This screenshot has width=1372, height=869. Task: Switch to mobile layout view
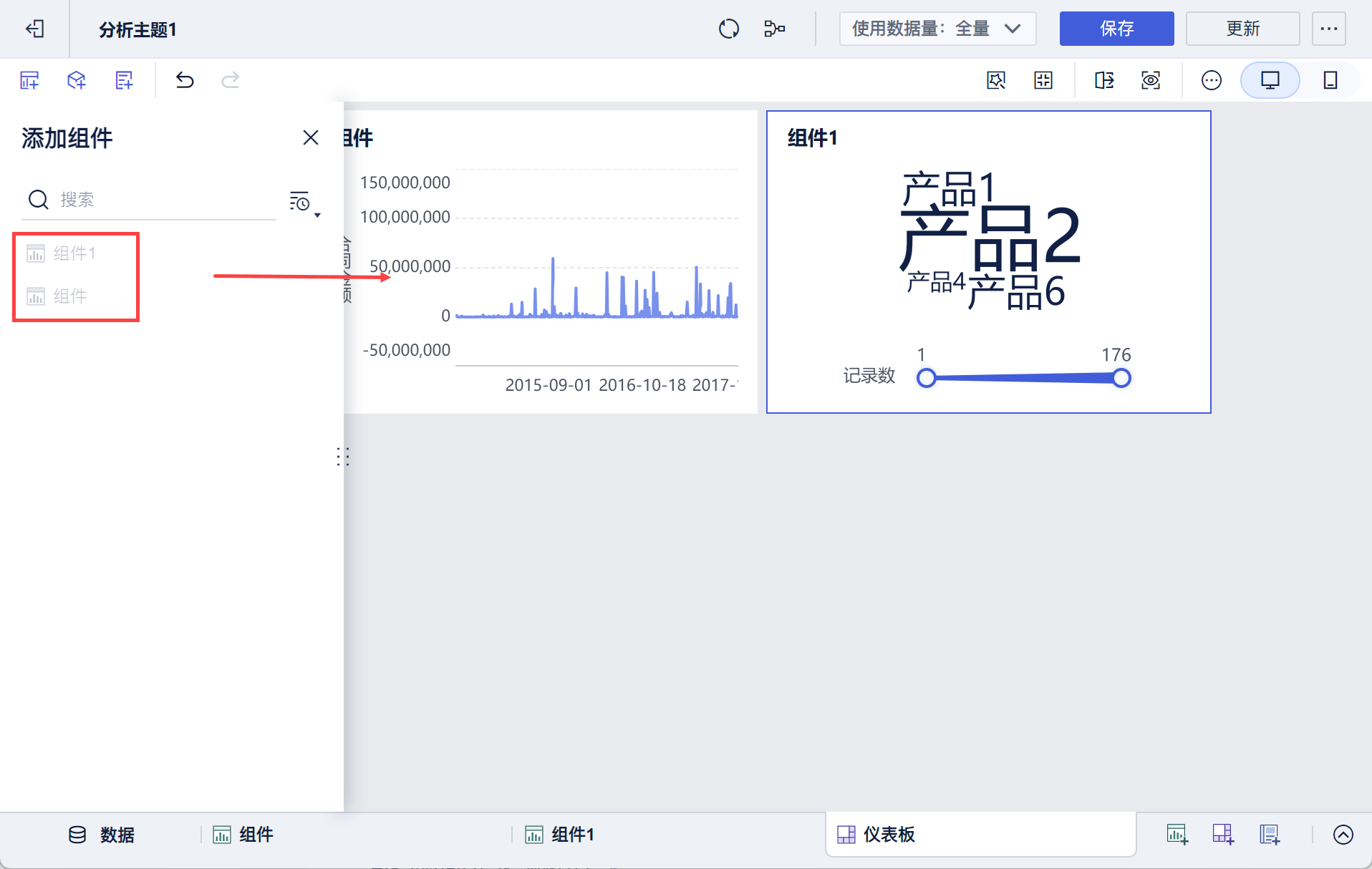click(1330, 80)
